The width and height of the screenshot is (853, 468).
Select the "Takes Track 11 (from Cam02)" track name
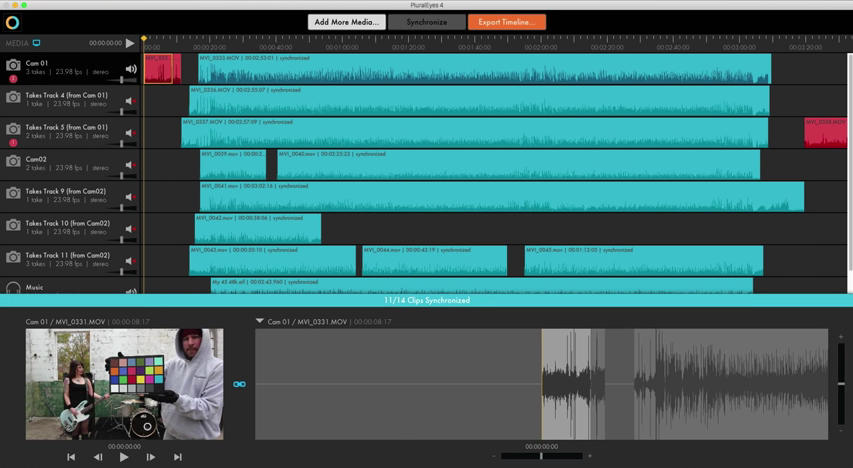(x=67, y=255)
